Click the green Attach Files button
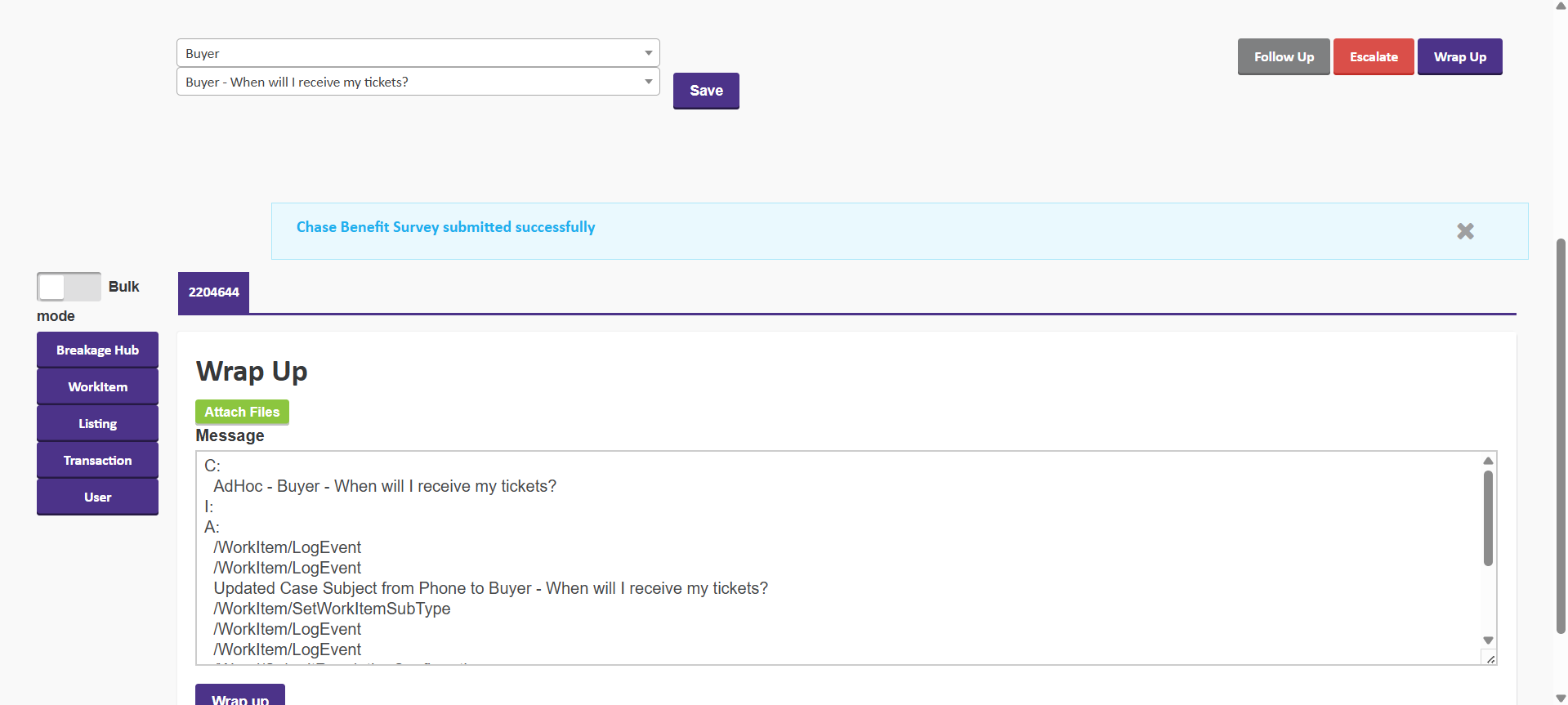The width and height of the screenshot is (1568, 705). [242, 412]
